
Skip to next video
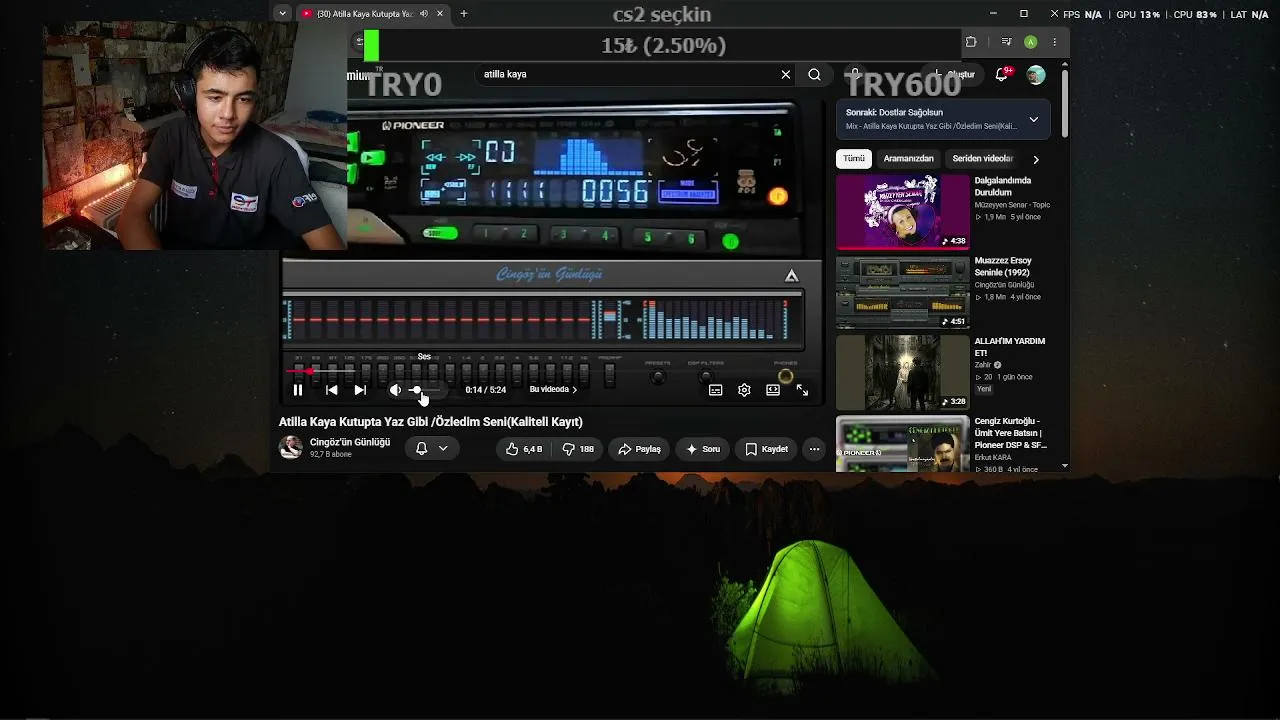[x=360, y=390]
